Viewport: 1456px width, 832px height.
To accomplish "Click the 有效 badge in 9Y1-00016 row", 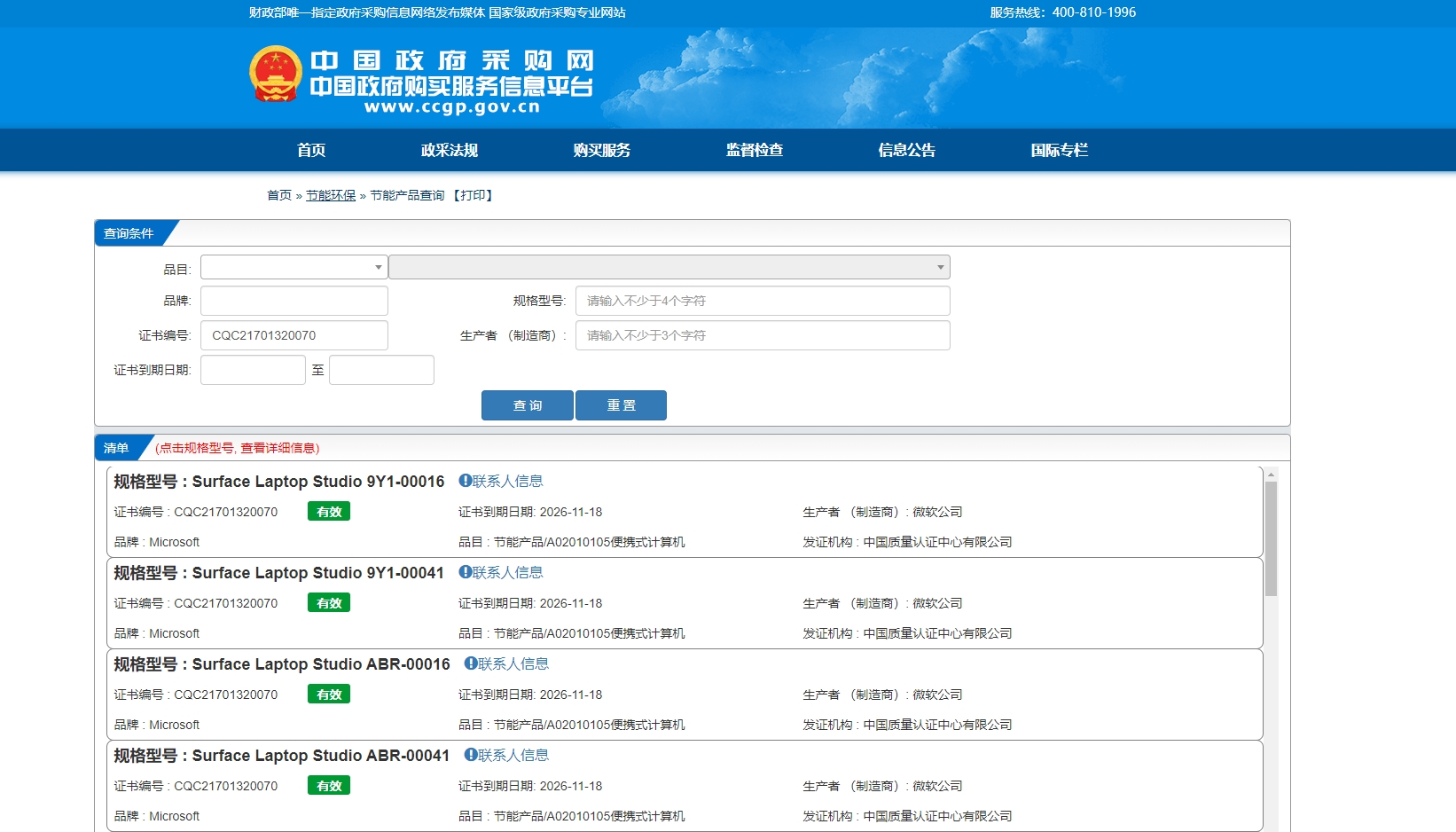I will (329, 512).
